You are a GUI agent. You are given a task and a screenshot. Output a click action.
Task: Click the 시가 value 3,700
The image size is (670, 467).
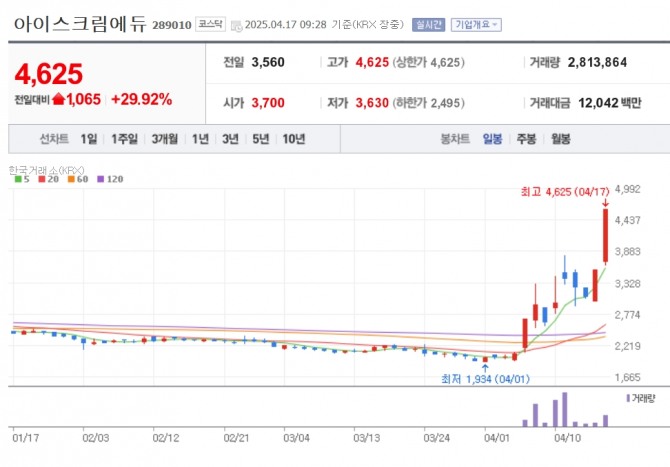coord(268,103)
